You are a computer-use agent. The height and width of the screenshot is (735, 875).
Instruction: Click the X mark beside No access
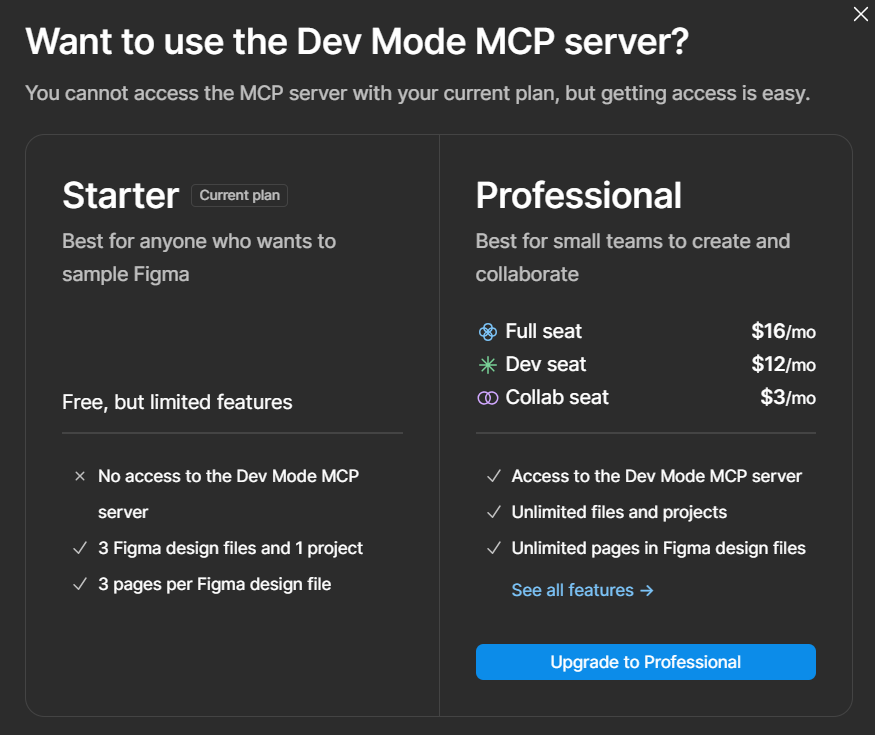pos(80,476)
